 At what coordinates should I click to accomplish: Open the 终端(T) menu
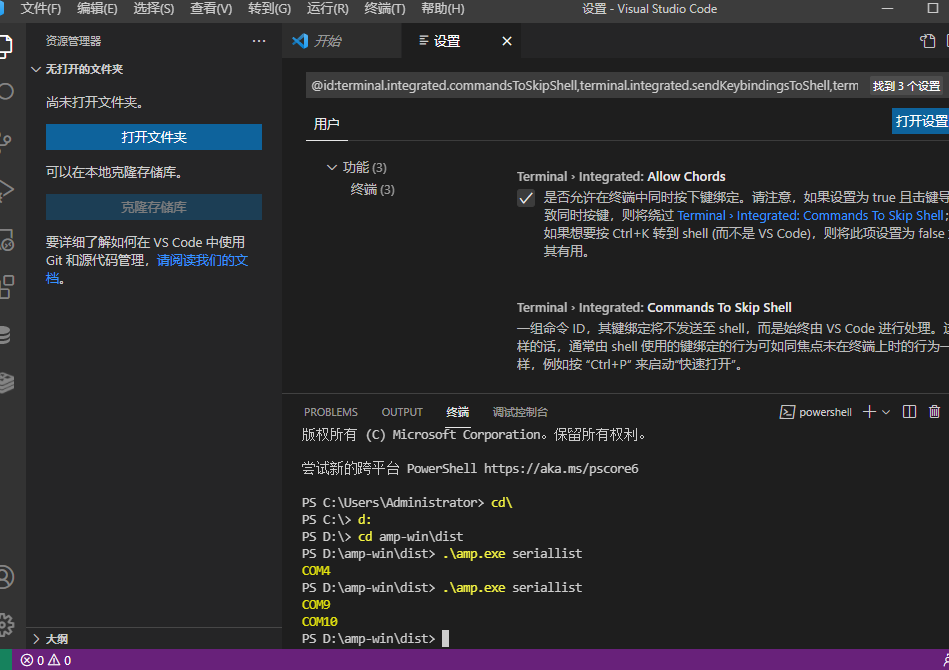pyautogui.click(x=384, y=8)
